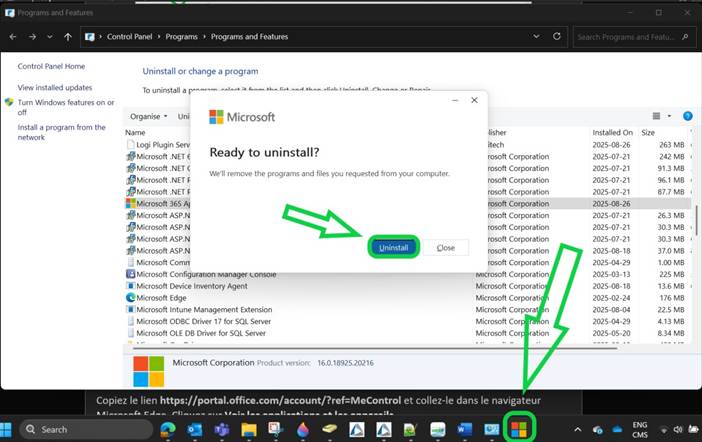Click the OneDrive cloud tray icon
Image resolution: width=702 pixels, height=442 pixels.
coord(617,429)
